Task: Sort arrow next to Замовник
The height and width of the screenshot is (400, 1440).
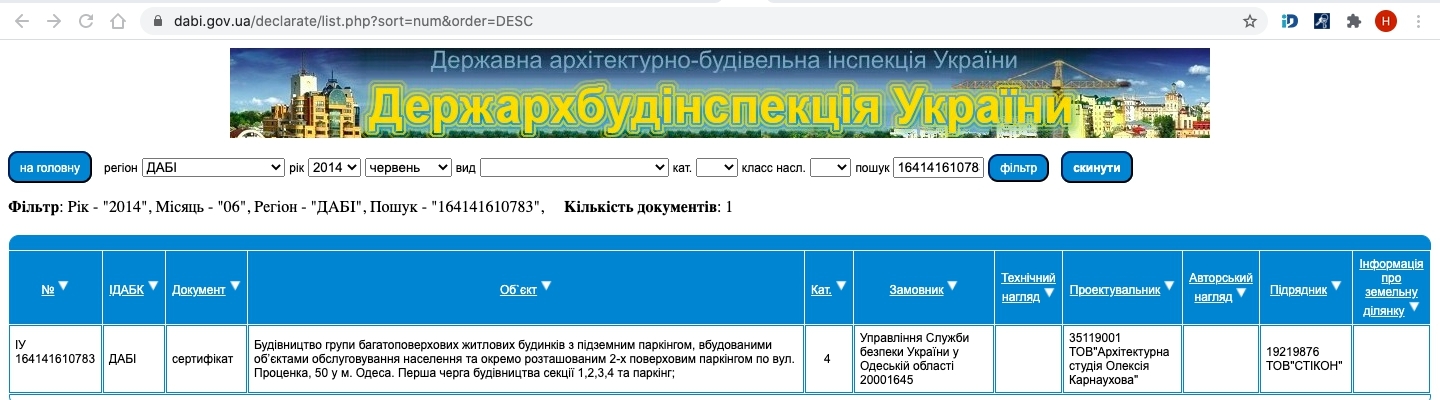Action: click(x=952, y=286)
